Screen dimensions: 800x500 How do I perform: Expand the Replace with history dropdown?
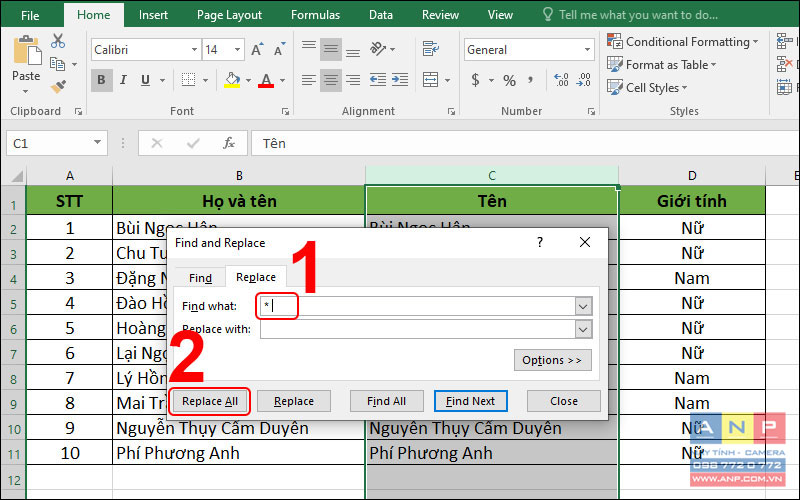point(583,329)
